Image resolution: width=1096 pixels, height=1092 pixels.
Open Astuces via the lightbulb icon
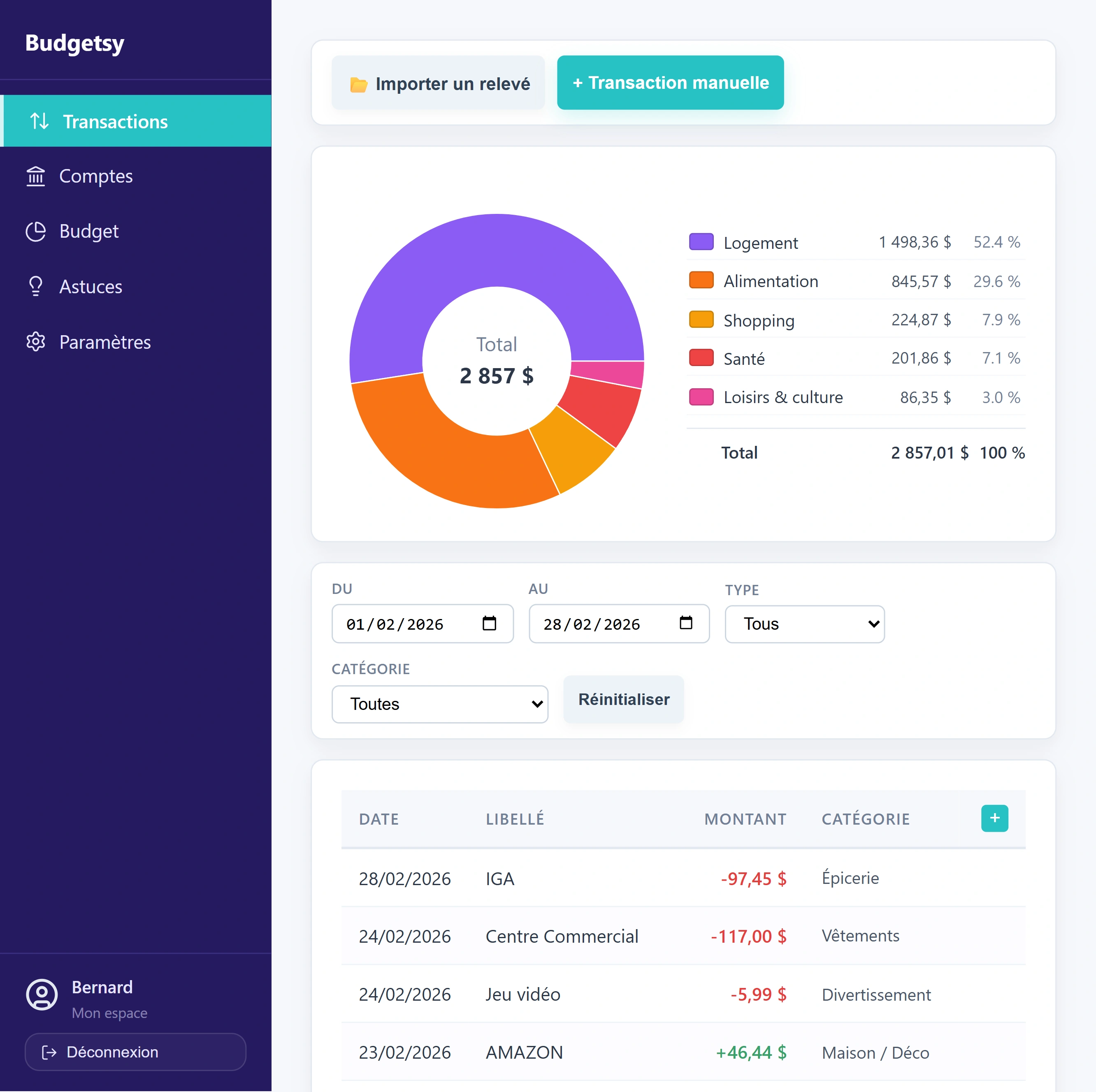click(35, 286)
